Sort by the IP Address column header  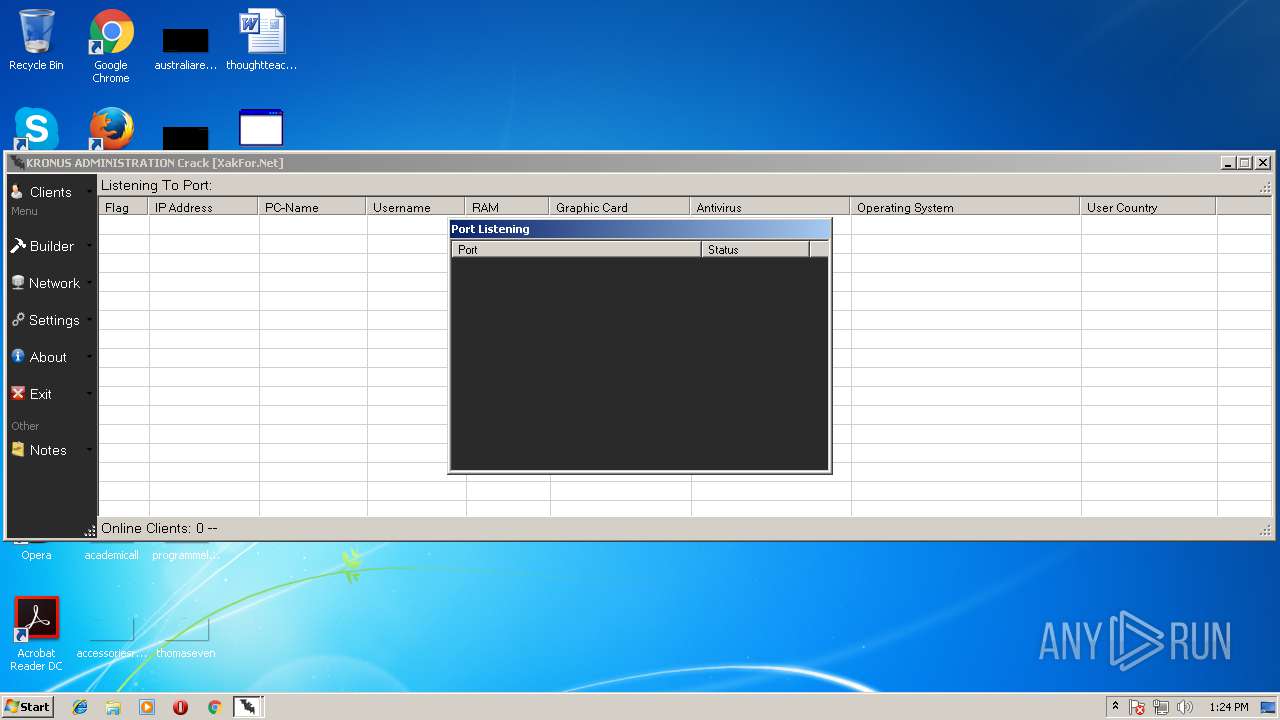click(203, 207)
